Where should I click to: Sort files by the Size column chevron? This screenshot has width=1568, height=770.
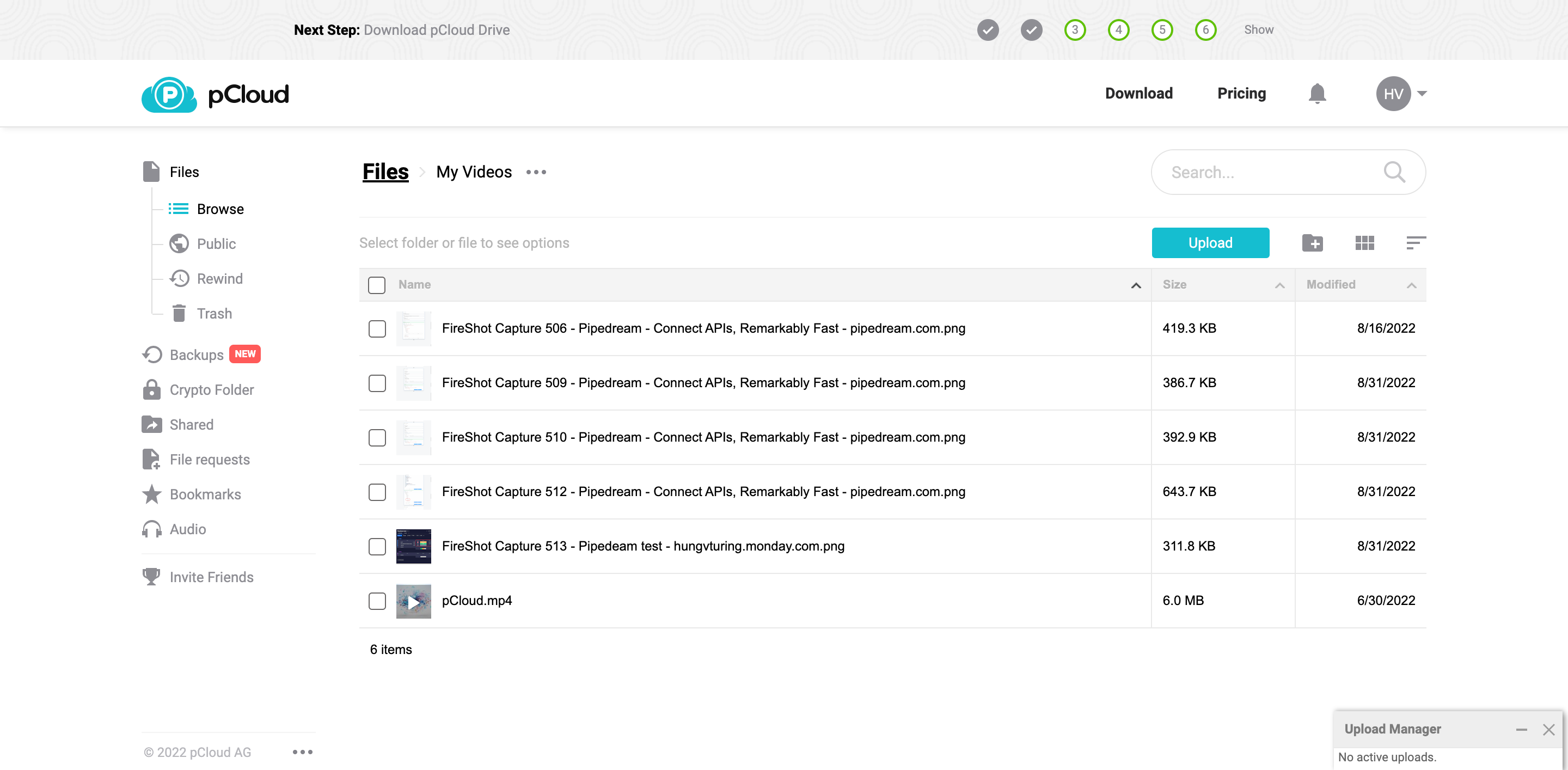[x=1280, y=285]
